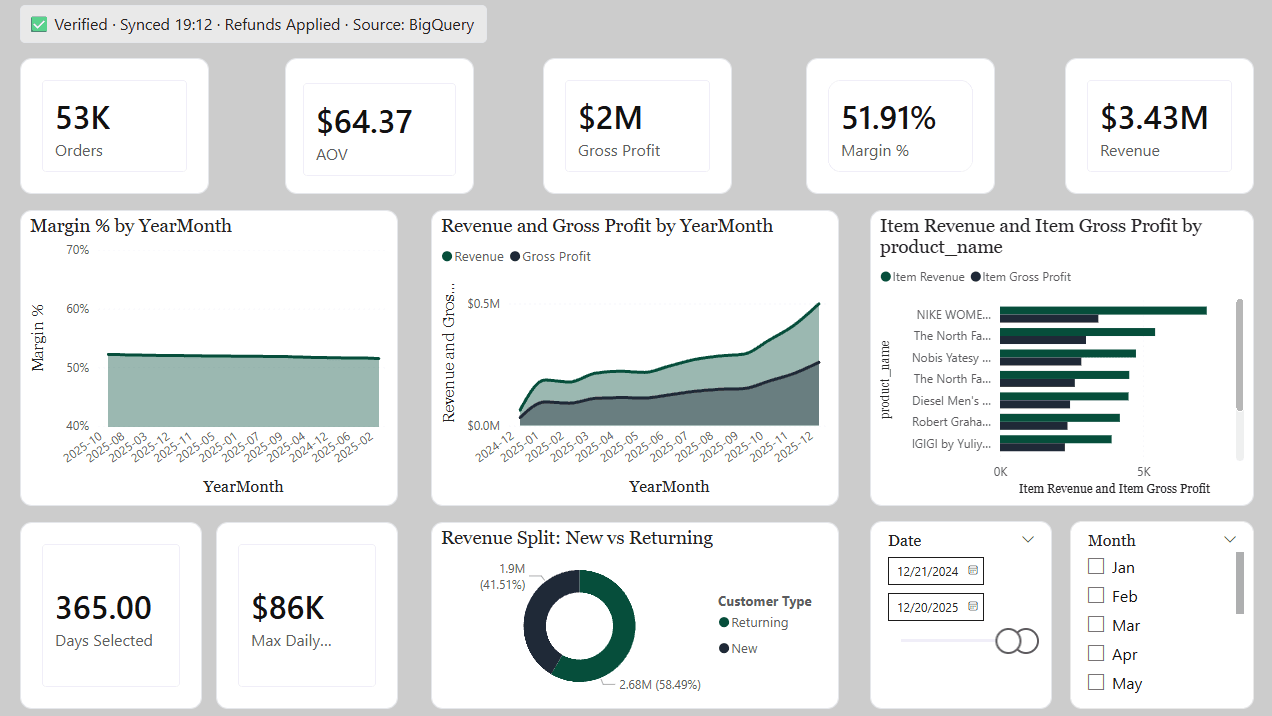Select the Item Revenue legend marker
The height and width of the screenshot is (716, 1272).
click(x=886, y=277)
